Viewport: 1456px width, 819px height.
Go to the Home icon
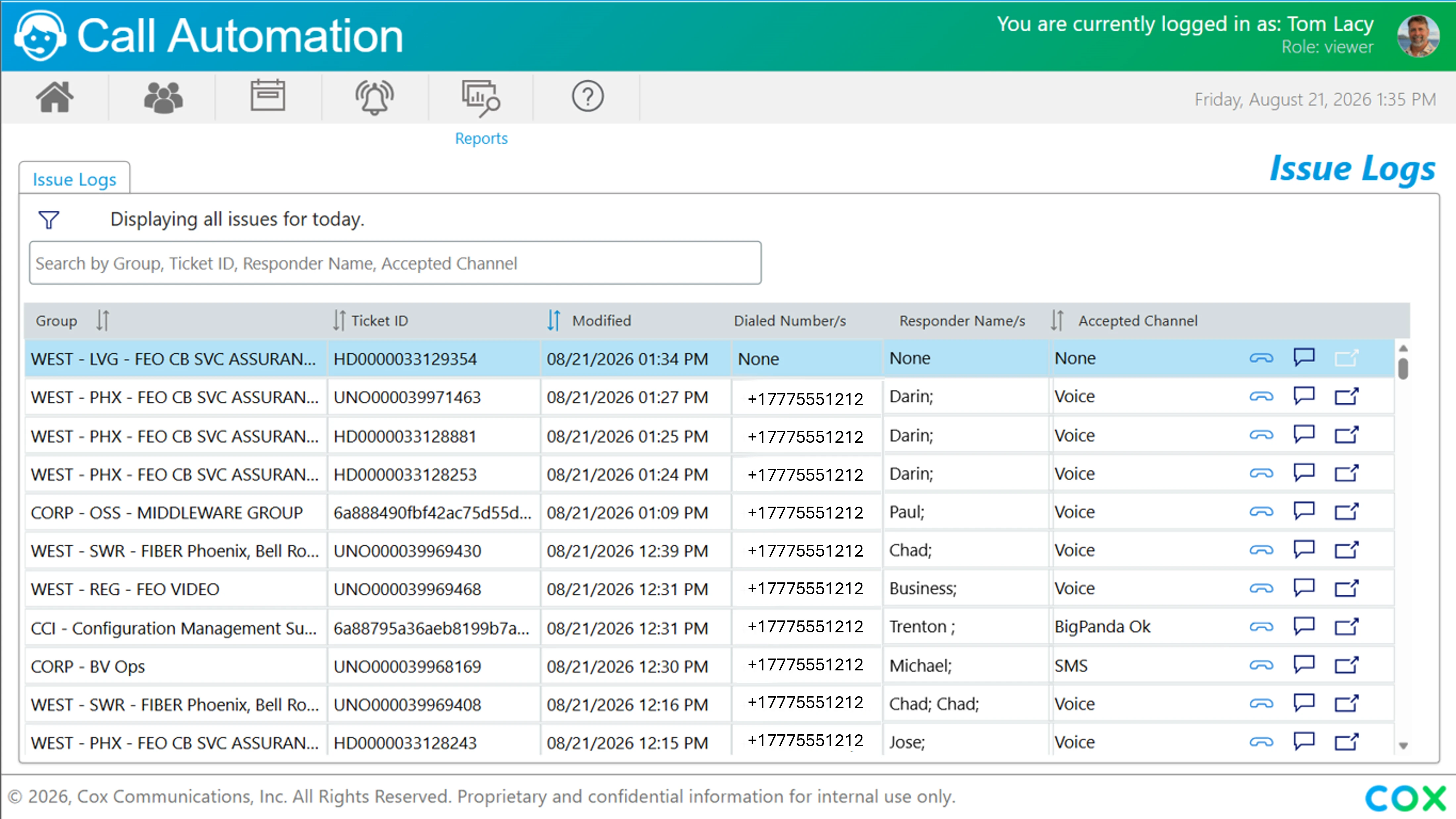[x=55, y=97]
